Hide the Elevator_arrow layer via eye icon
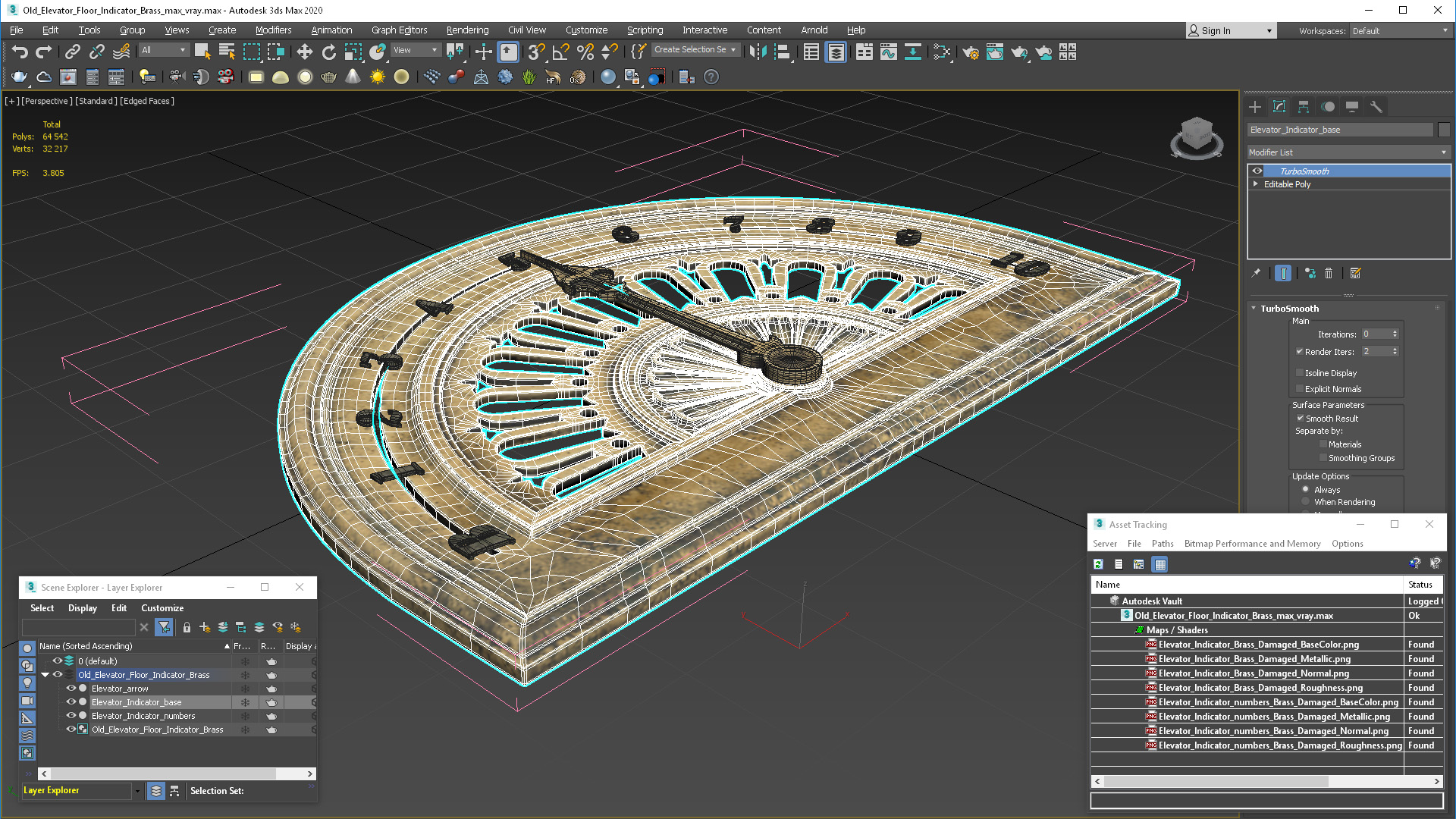This screenshot has height=819, width=1456. [x=71, y=689]
